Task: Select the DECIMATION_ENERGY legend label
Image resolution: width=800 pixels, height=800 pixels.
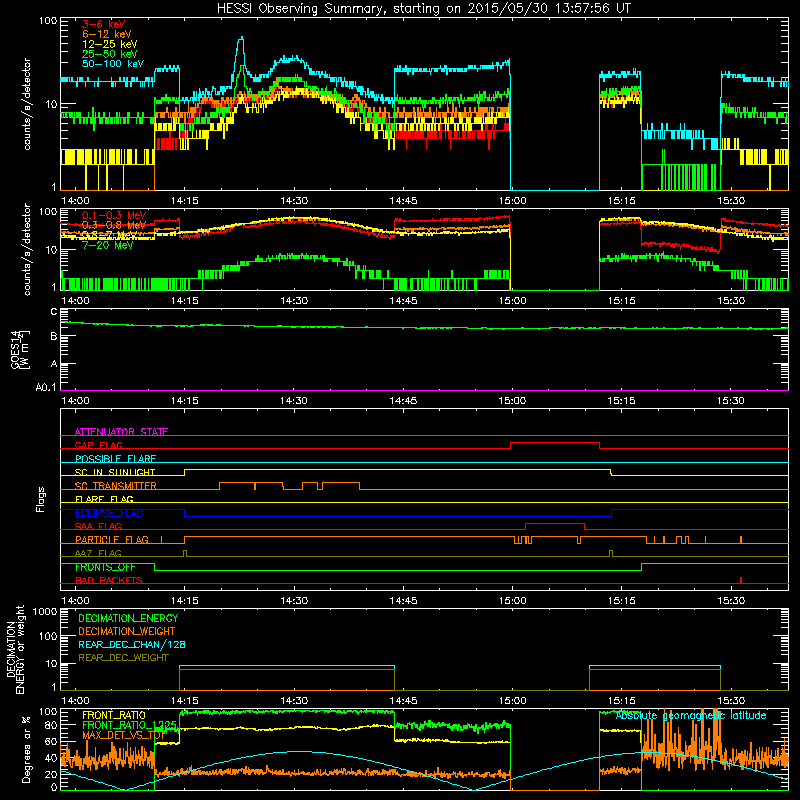Action: 128,618
